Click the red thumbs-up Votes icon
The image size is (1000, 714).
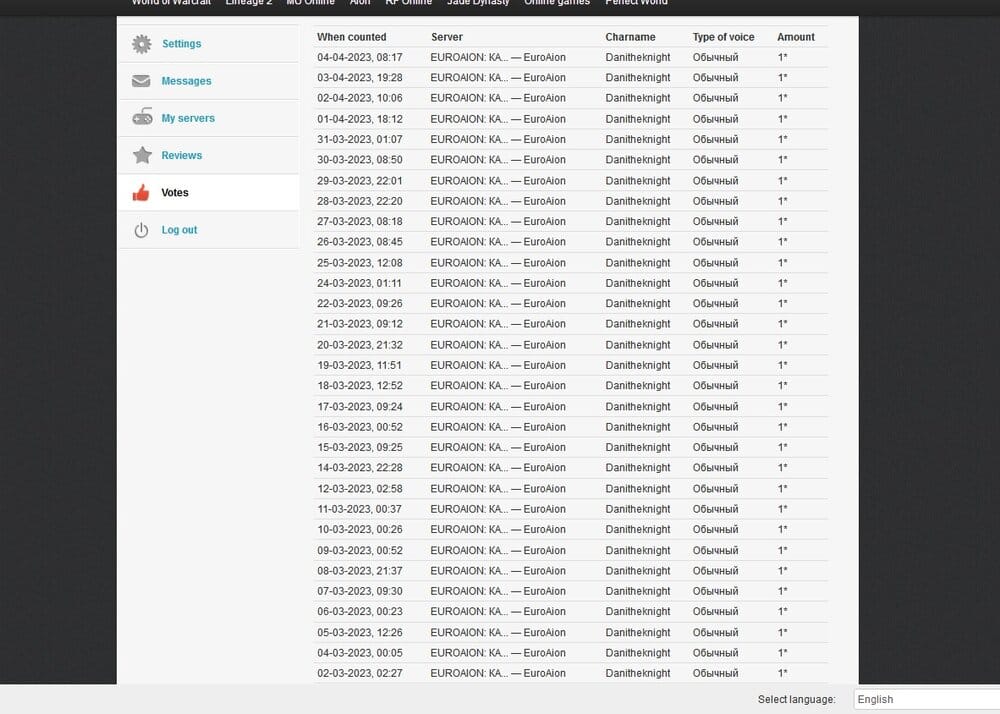142,193
